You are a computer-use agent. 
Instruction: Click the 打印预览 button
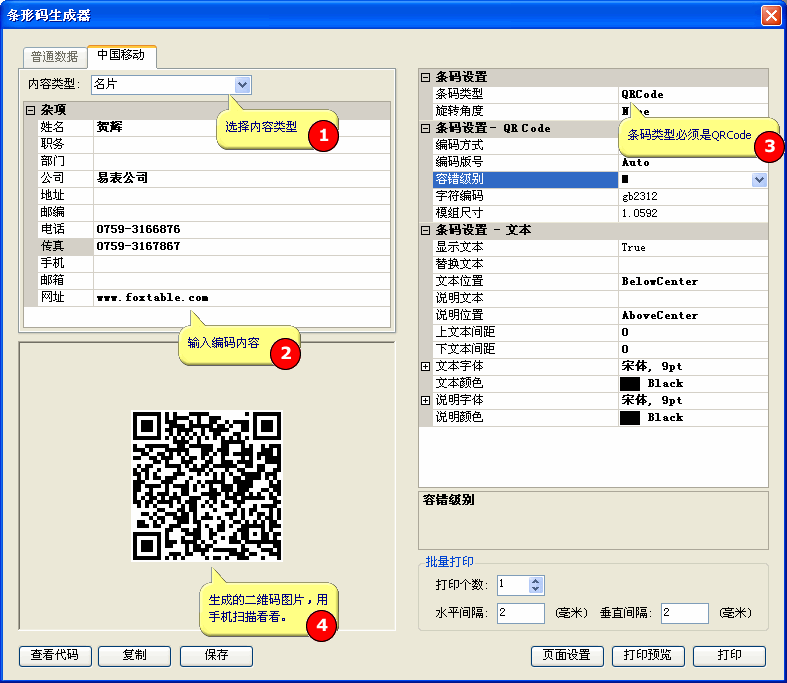[648, 656]
